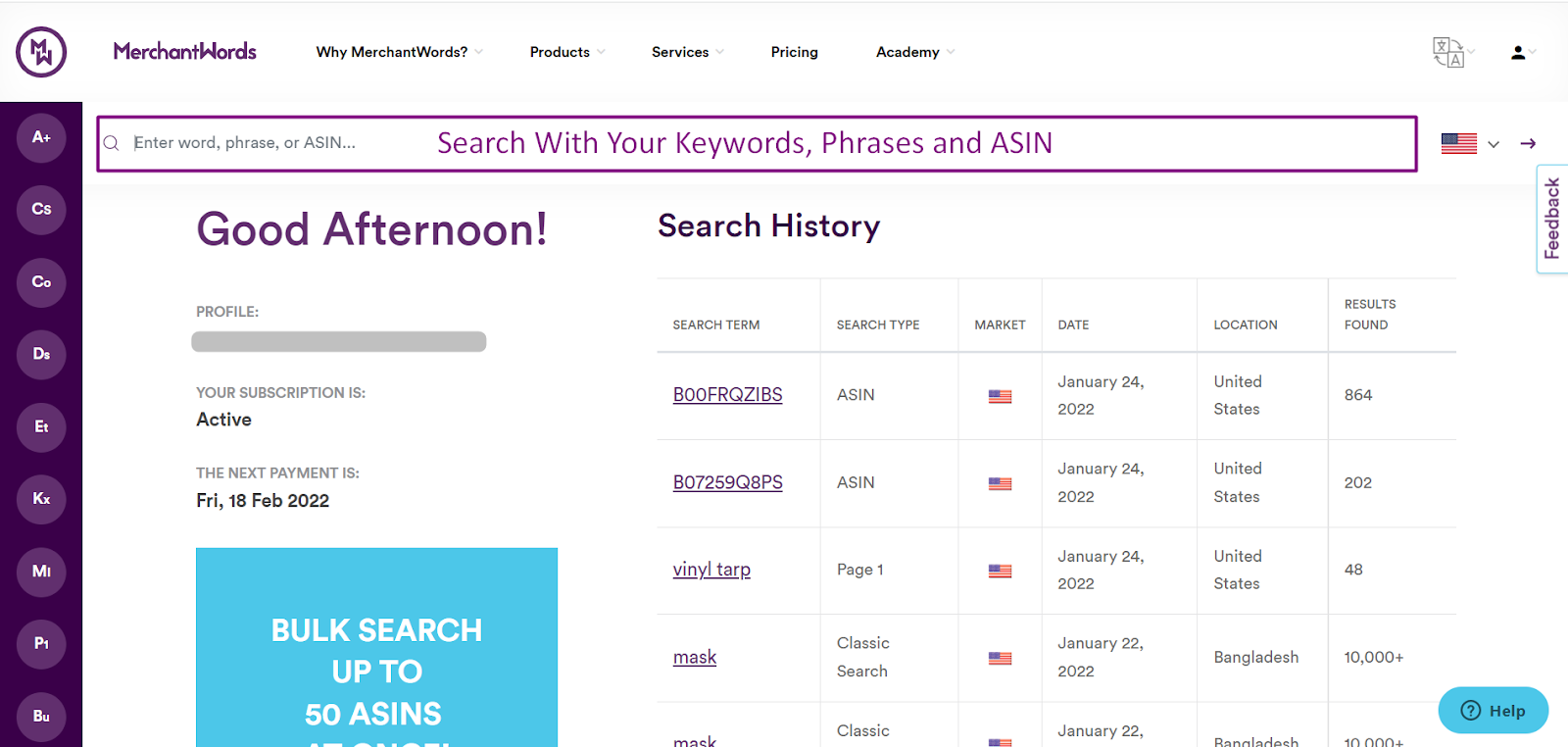
Task: Open the Help chat button
Action: tap(1494, 711)
